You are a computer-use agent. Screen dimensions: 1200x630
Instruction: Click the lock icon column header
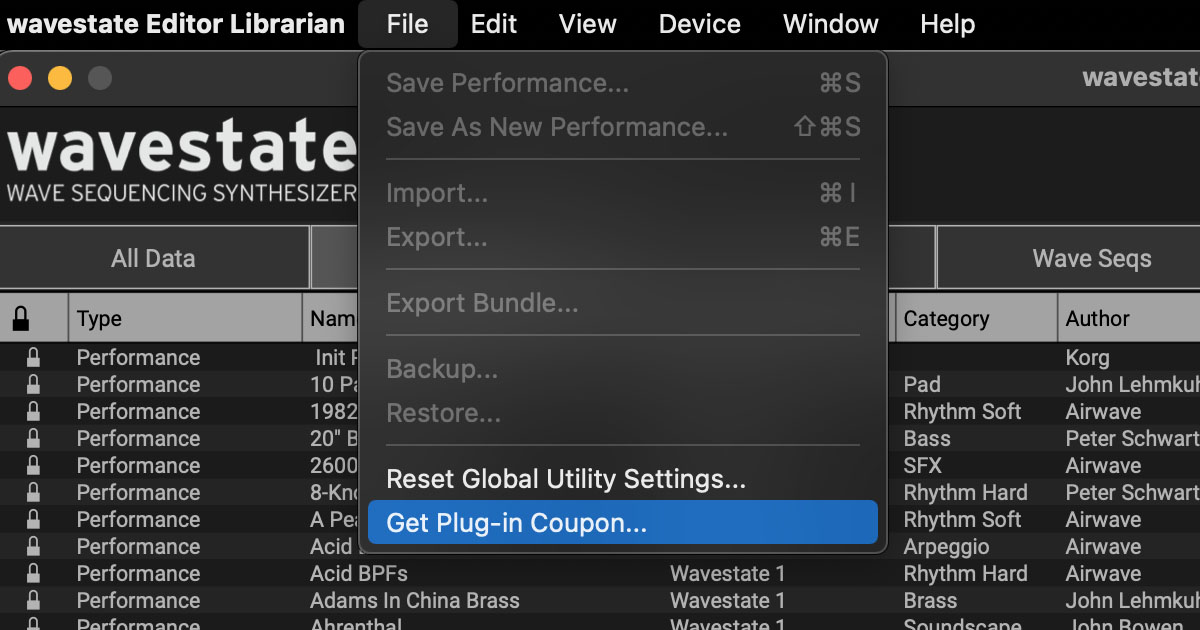[21, 319]
